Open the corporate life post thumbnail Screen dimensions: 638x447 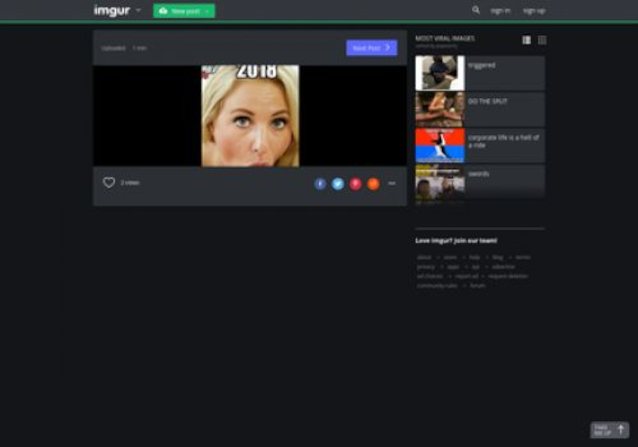coord(440,145)
